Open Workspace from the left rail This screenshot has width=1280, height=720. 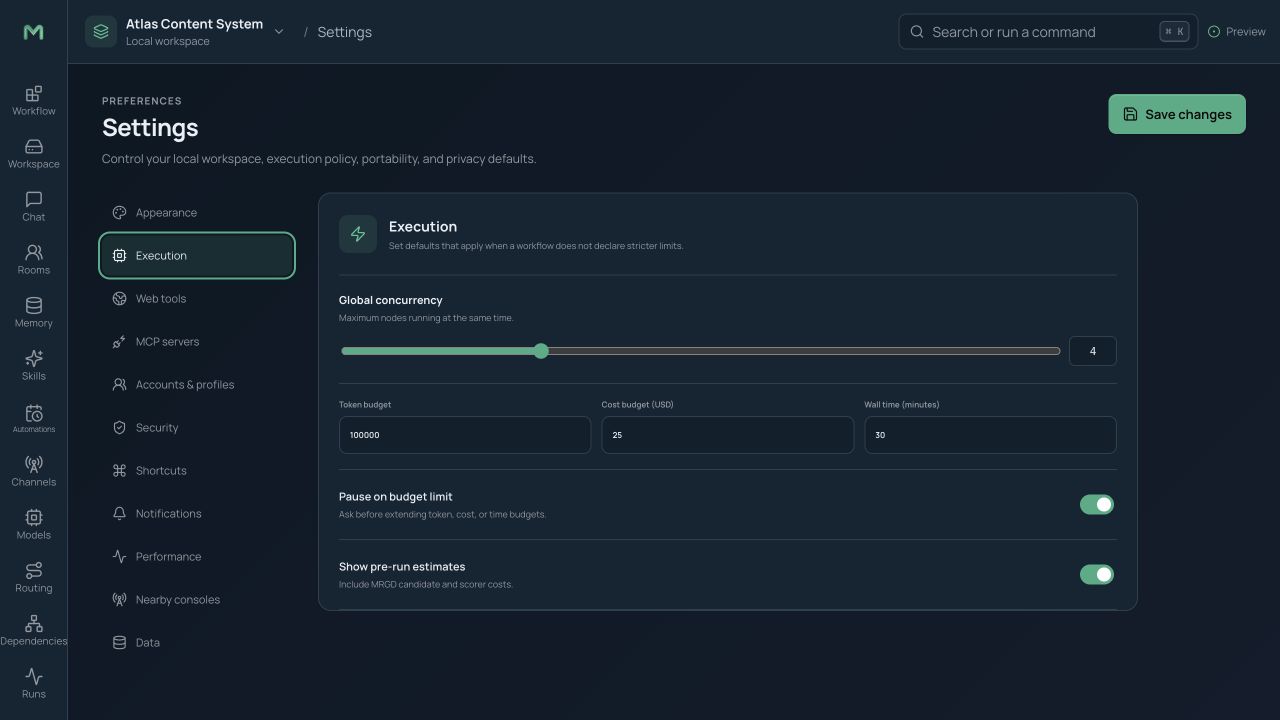(33, 154)
